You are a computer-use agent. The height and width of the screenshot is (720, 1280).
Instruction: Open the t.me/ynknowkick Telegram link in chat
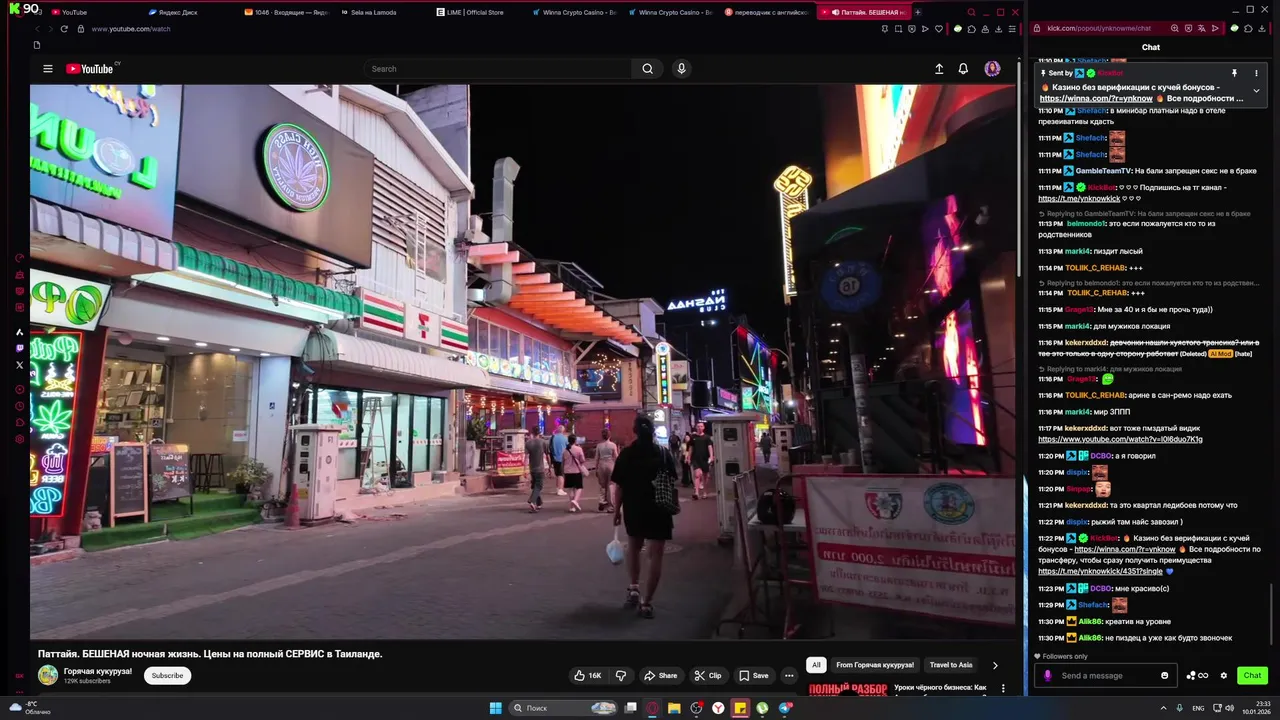(x=1079, y=198)
